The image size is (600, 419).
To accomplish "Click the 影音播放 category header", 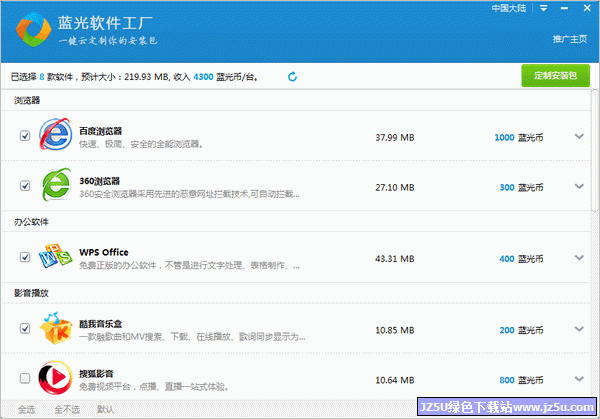I will coord(31,293).
